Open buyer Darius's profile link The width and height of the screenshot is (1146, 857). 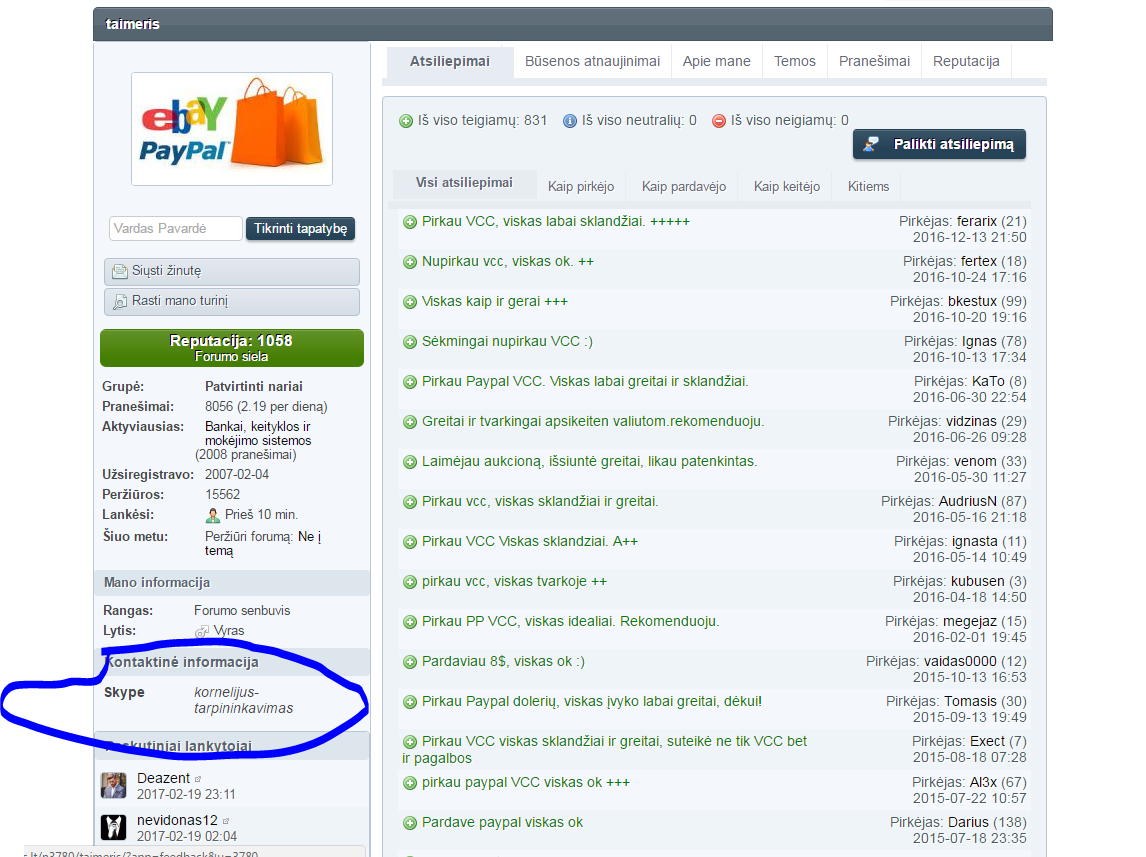[x=968, y=823]
